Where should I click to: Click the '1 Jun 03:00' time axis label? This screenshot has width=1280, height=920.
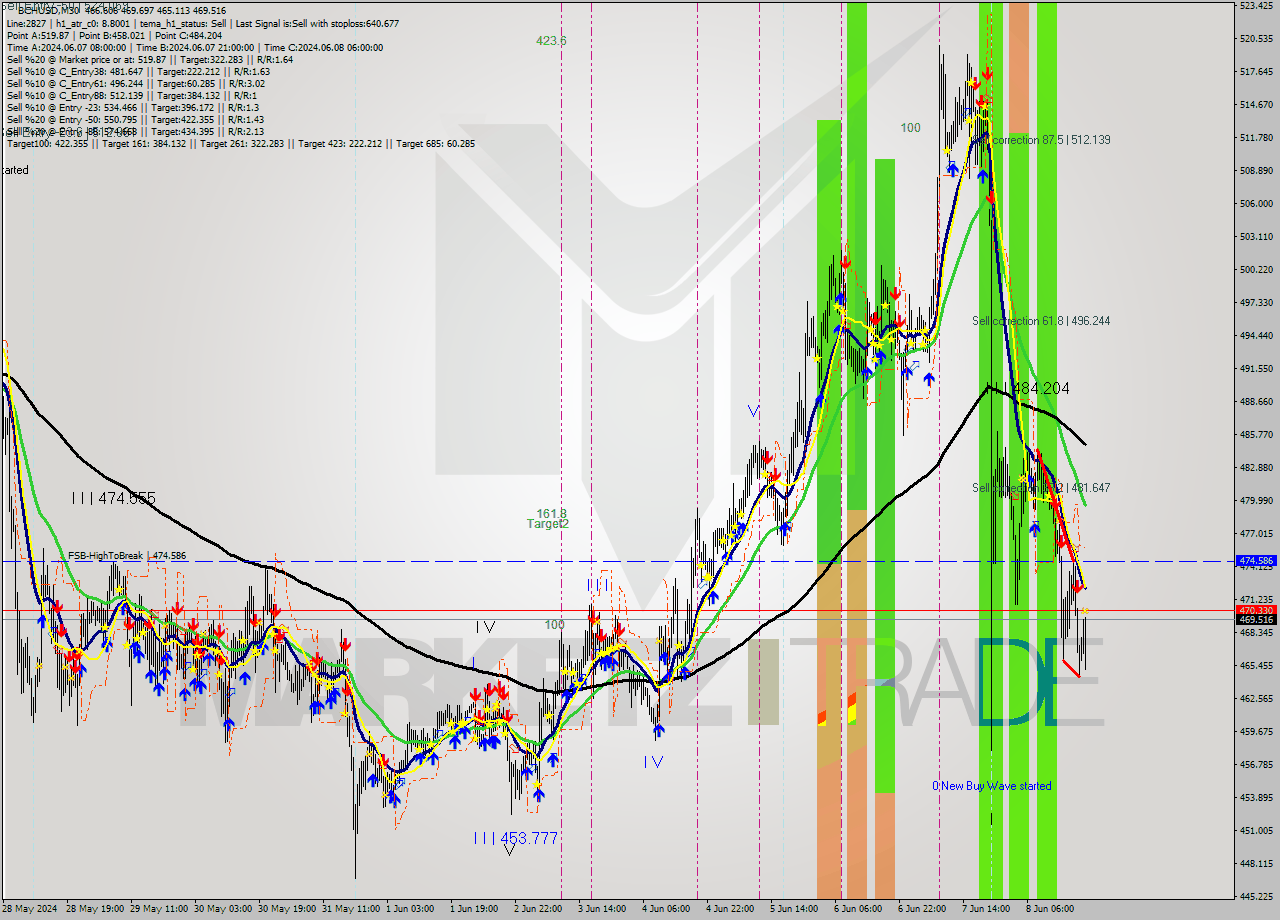coord(410,909)
